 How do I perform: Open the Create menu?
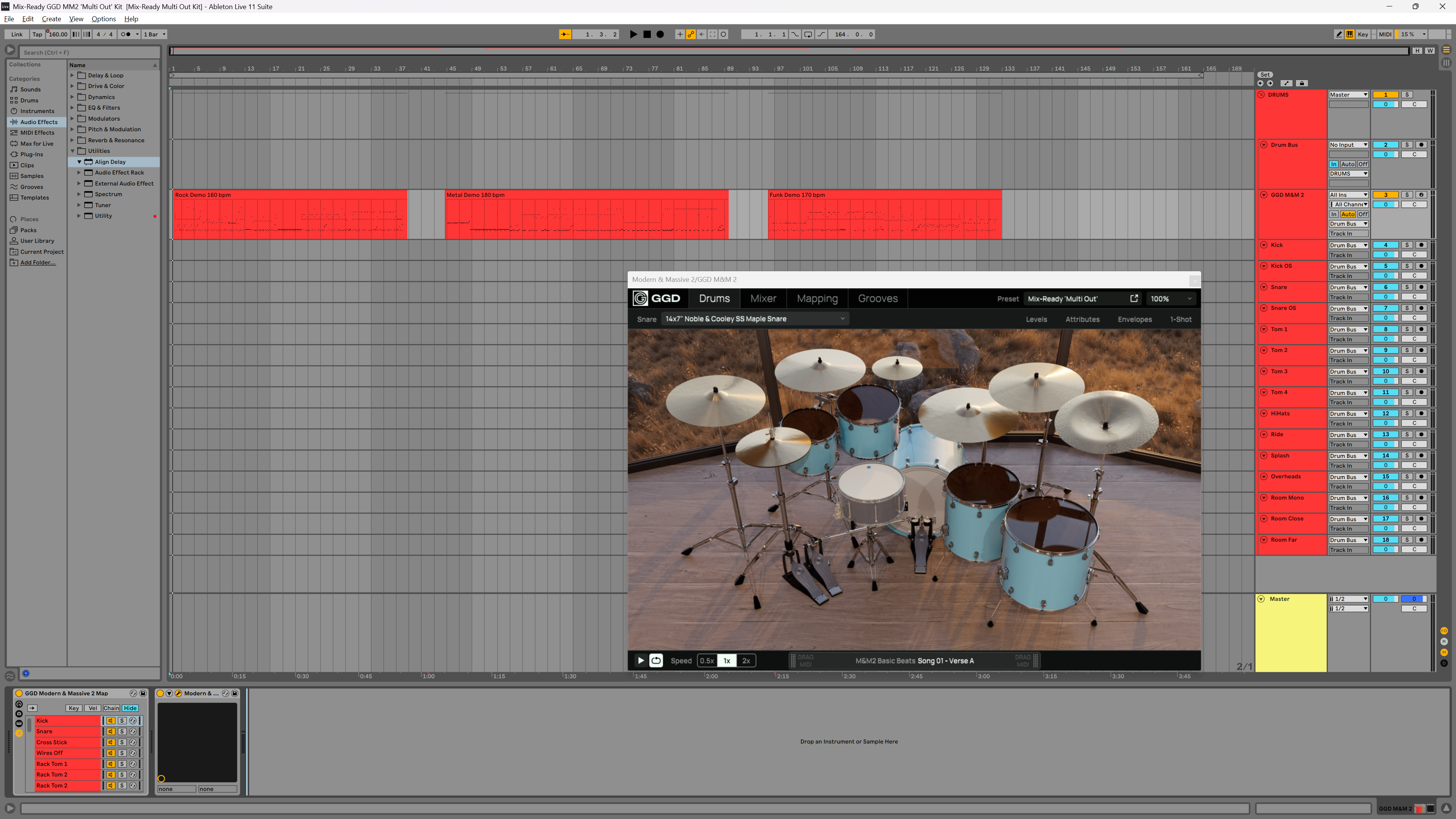coord(51,19)
